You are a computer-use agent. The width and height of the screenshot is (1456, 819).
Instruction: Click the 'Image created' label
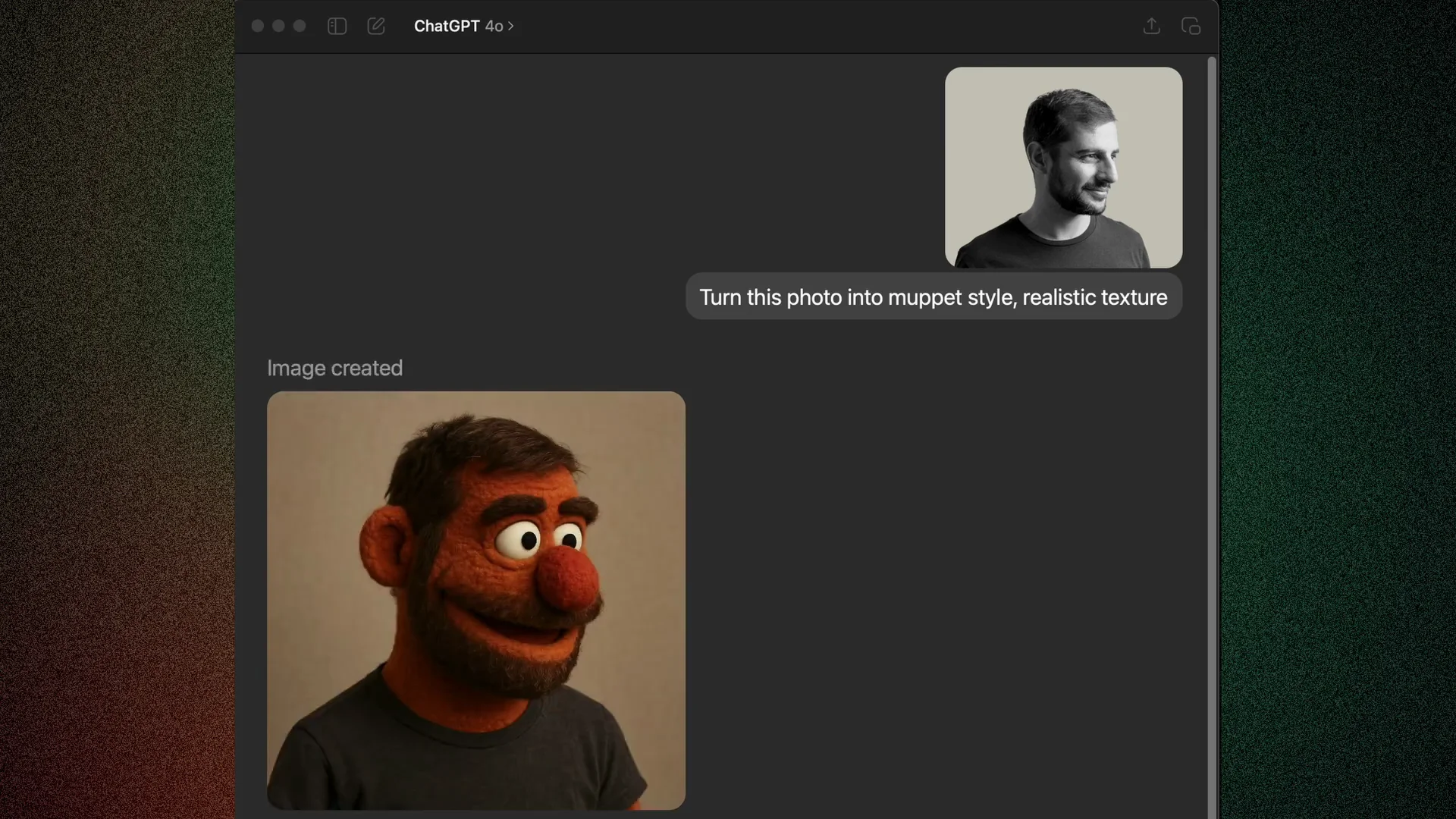click(334, 368)
